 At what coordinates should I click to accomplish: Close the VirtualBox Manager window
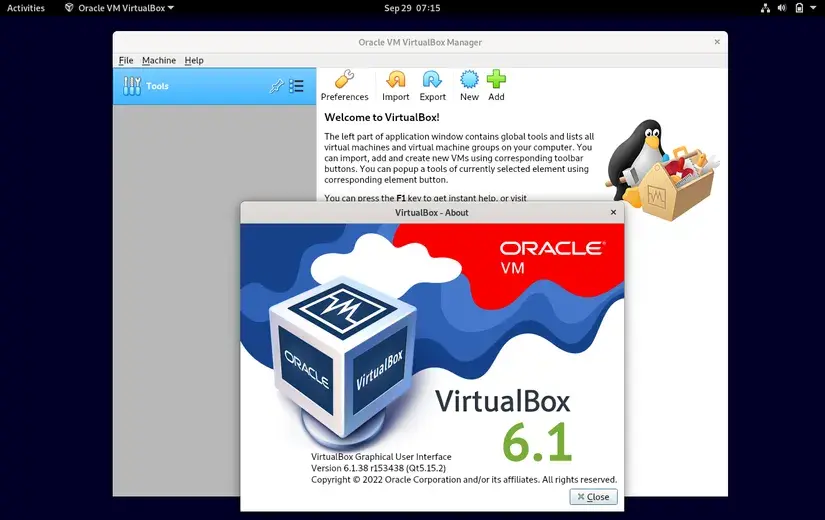[717, 42]
